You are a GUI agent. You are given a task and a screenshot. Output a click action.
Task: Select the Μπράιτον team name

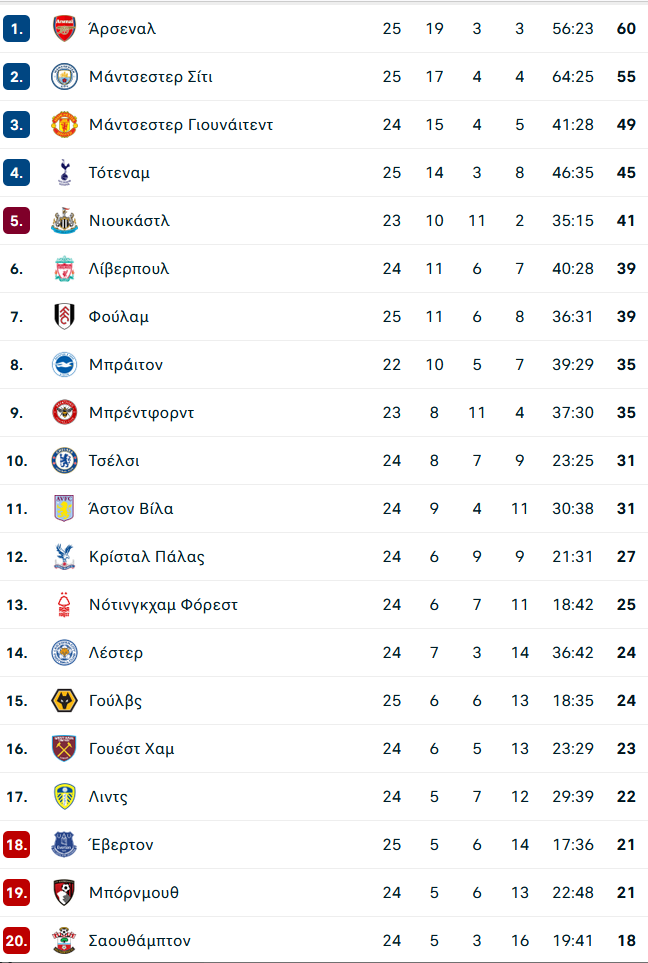126,365
